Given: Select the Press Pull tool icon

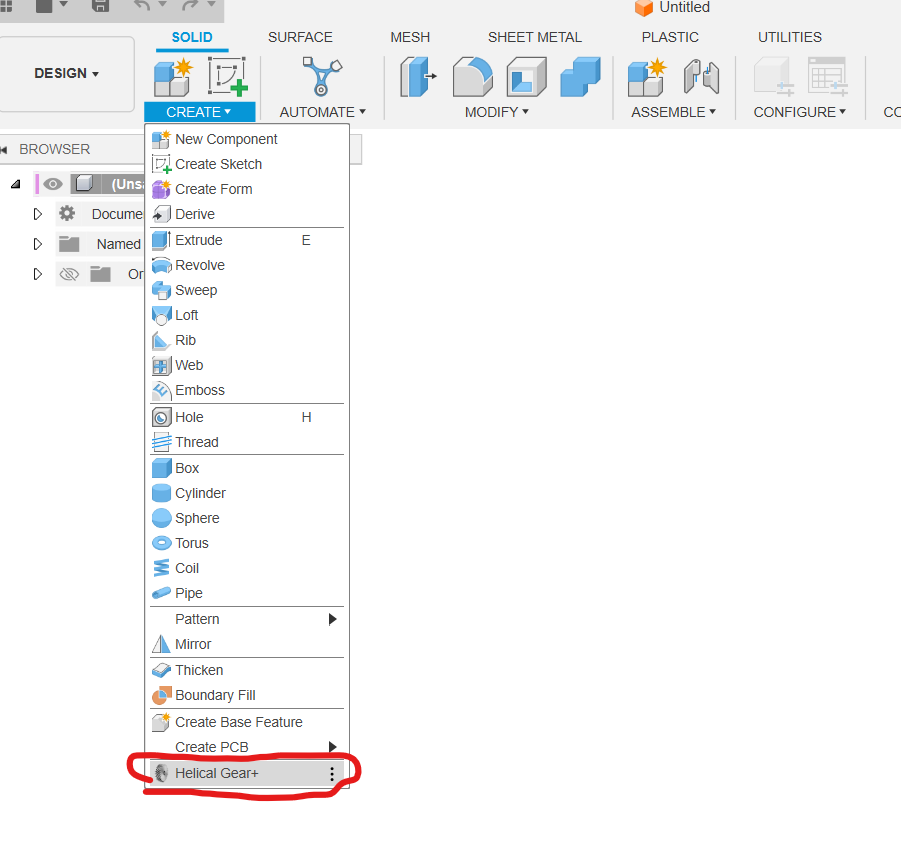Looking at the screenshot, I should (x=418, y=77).
